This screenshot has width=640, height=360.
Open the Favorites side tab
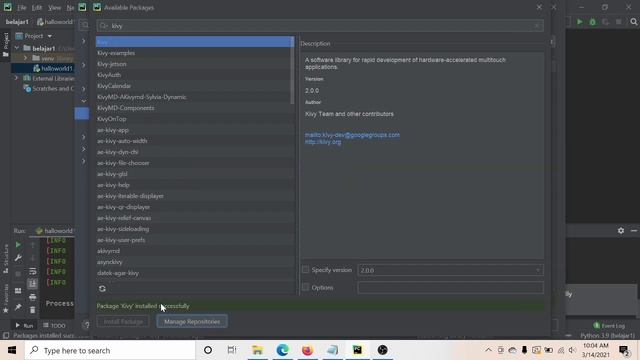pos(5,298)
